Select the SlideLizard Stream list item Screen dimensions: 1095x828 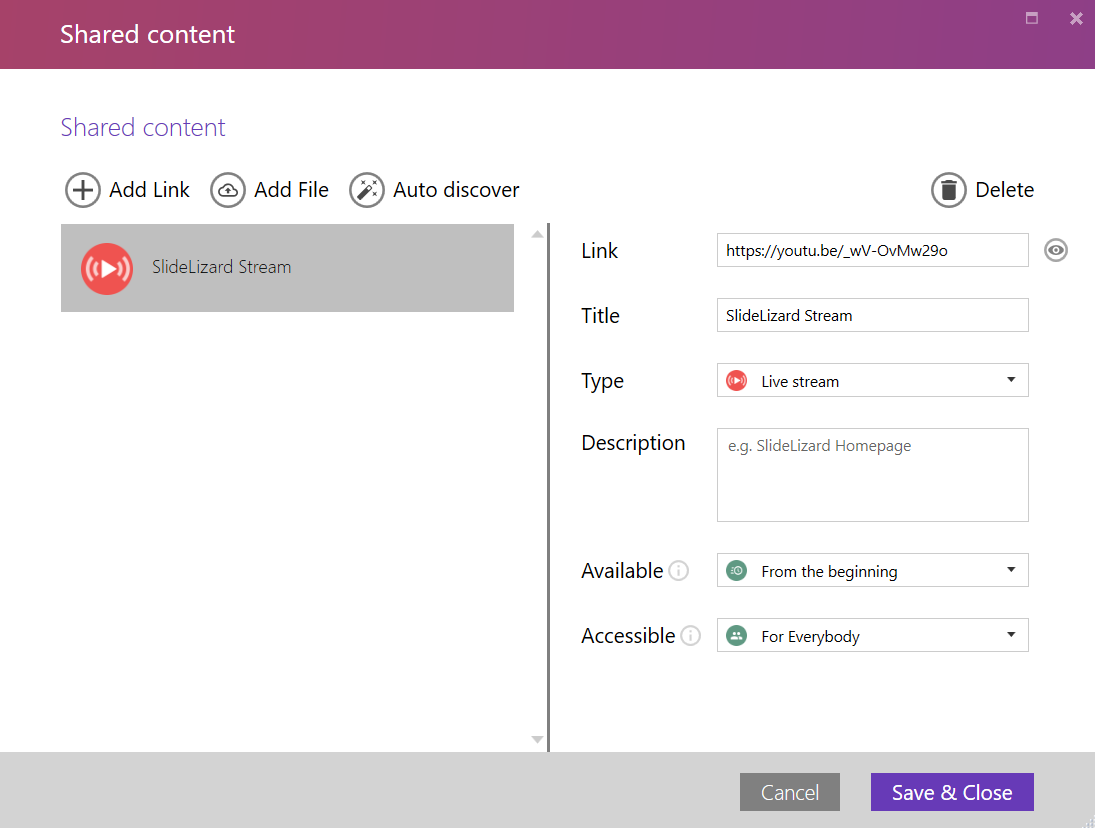click(x=287, y=268)
